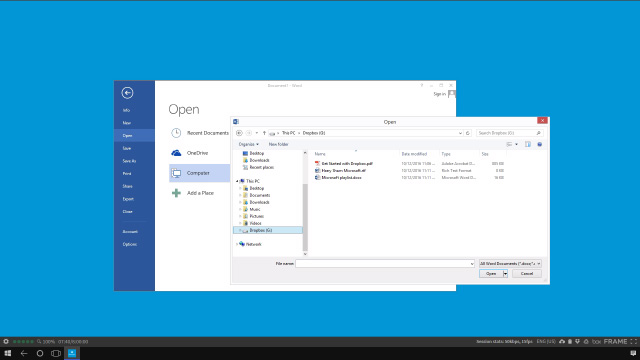Image resolution: width=640 pixels, height=360 pixels.
Task: Choose Add a Place plus icon
Action: (x=176, y=193)
